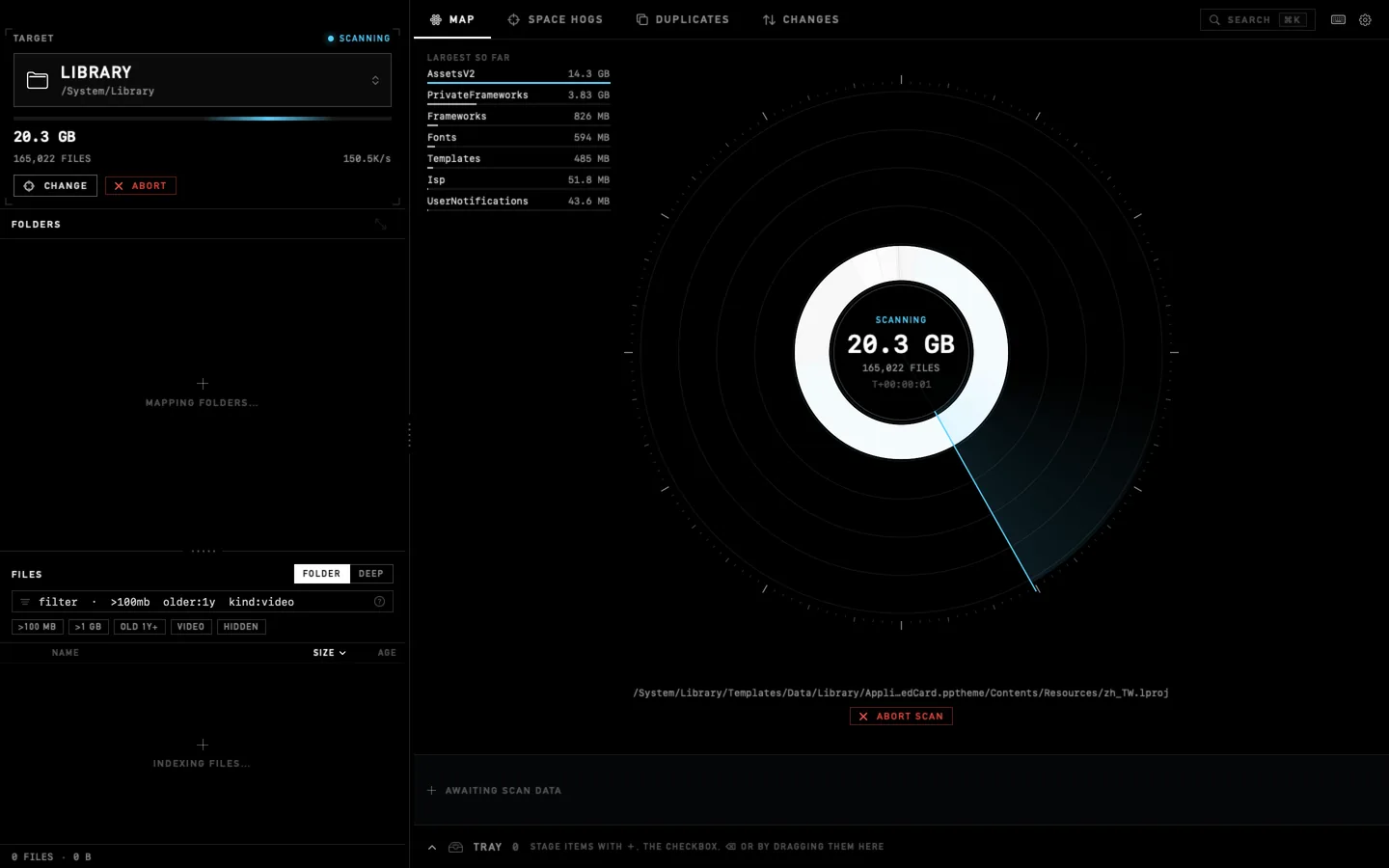Viewport: 1389px width, 868px height.
Task: Click the ABORT SCAN button below the map
Action: click(901, 717)
